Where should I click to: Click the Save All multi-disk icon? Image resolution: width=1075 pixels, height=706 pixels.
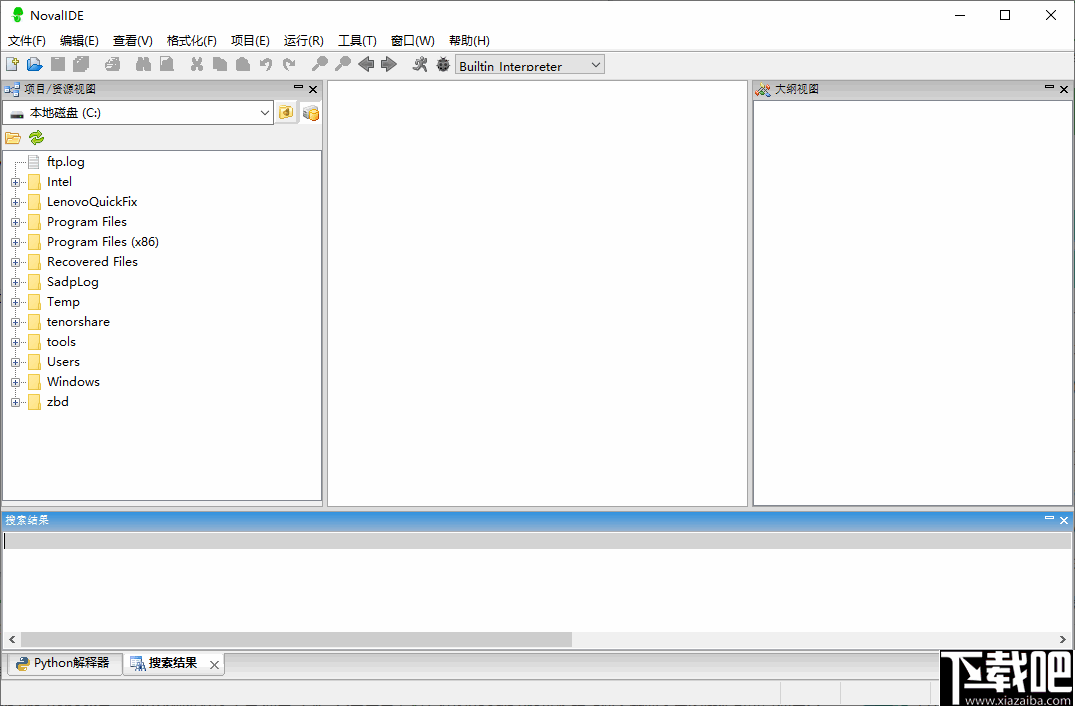point(81,64)
